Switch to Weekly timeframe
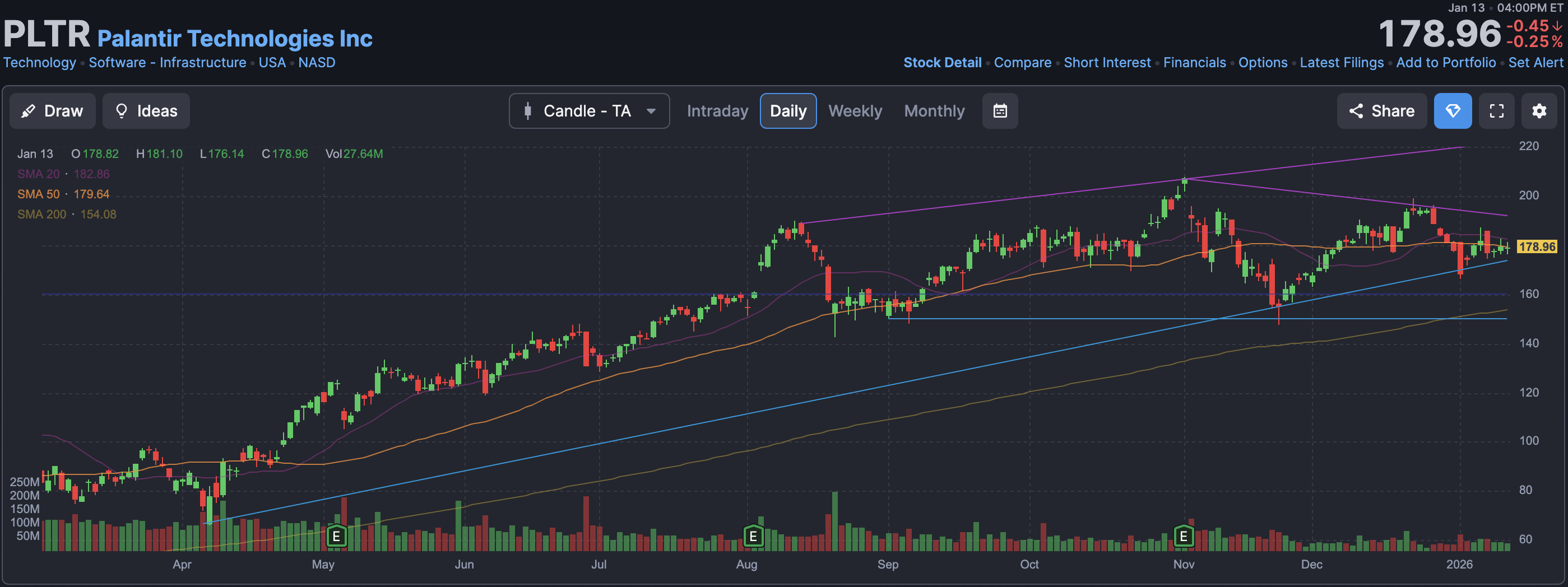Image resolution: width=1568 pixels, height=587 pixels. tap(855, 111)
